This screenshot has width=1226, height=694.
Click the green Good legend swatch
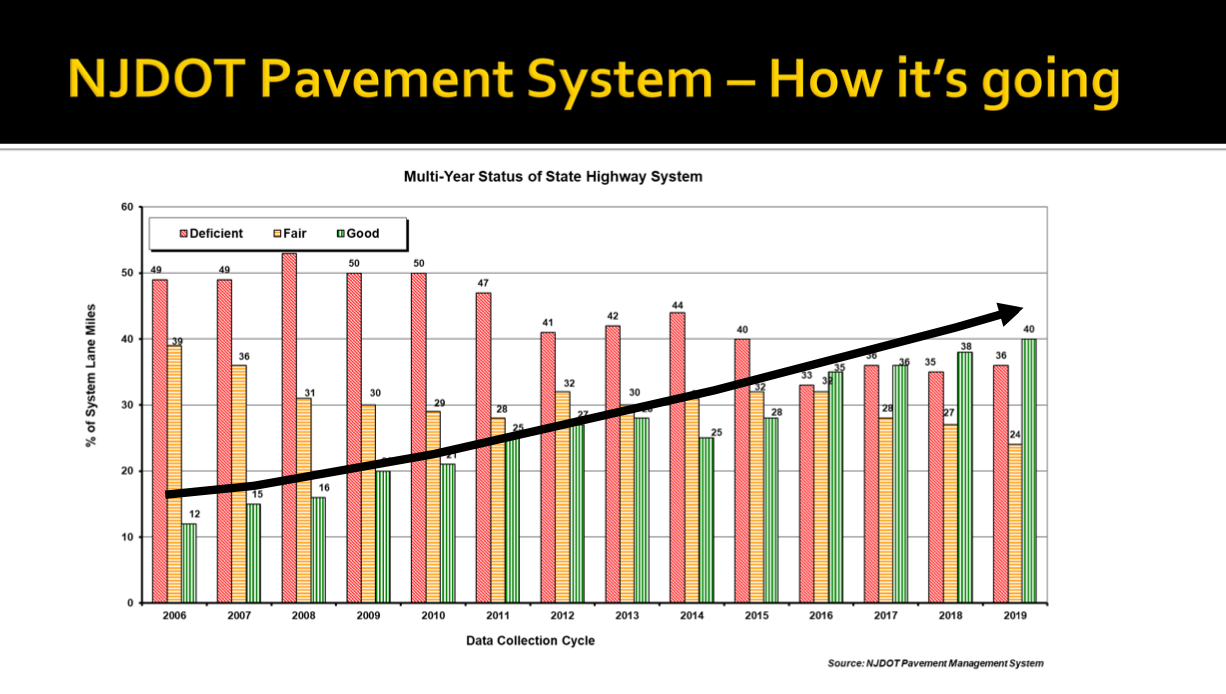pos(339,234)
